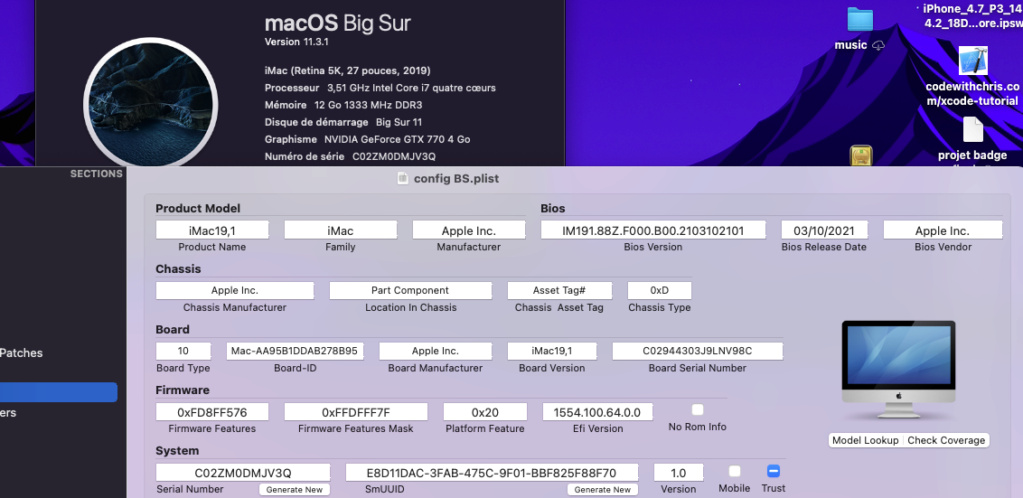The width and height of the screenshot is (1023, 498).
Task: Click the Firmware Features field
Action: (x=212, y=412)
